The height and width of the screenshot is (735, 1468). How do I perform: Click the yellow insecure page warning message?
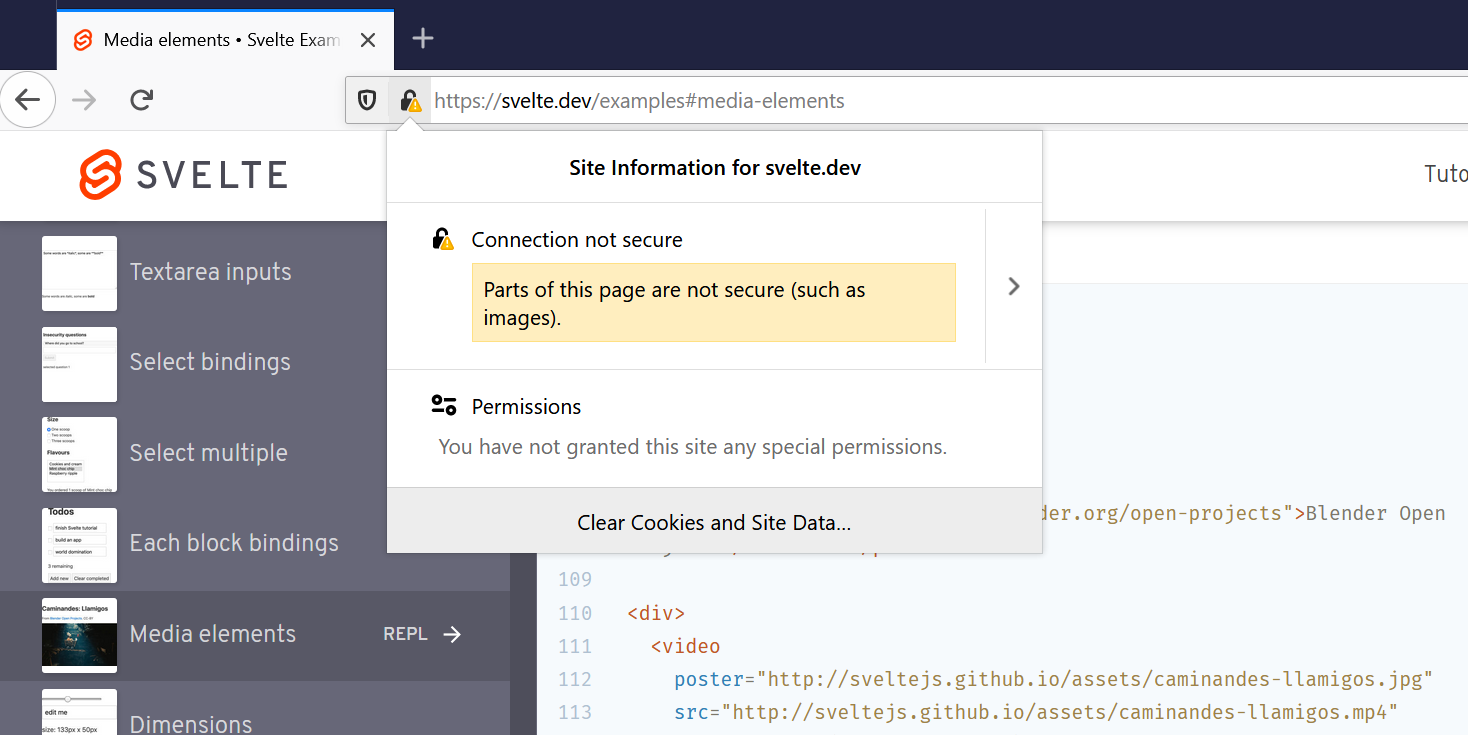coord(714,303)
